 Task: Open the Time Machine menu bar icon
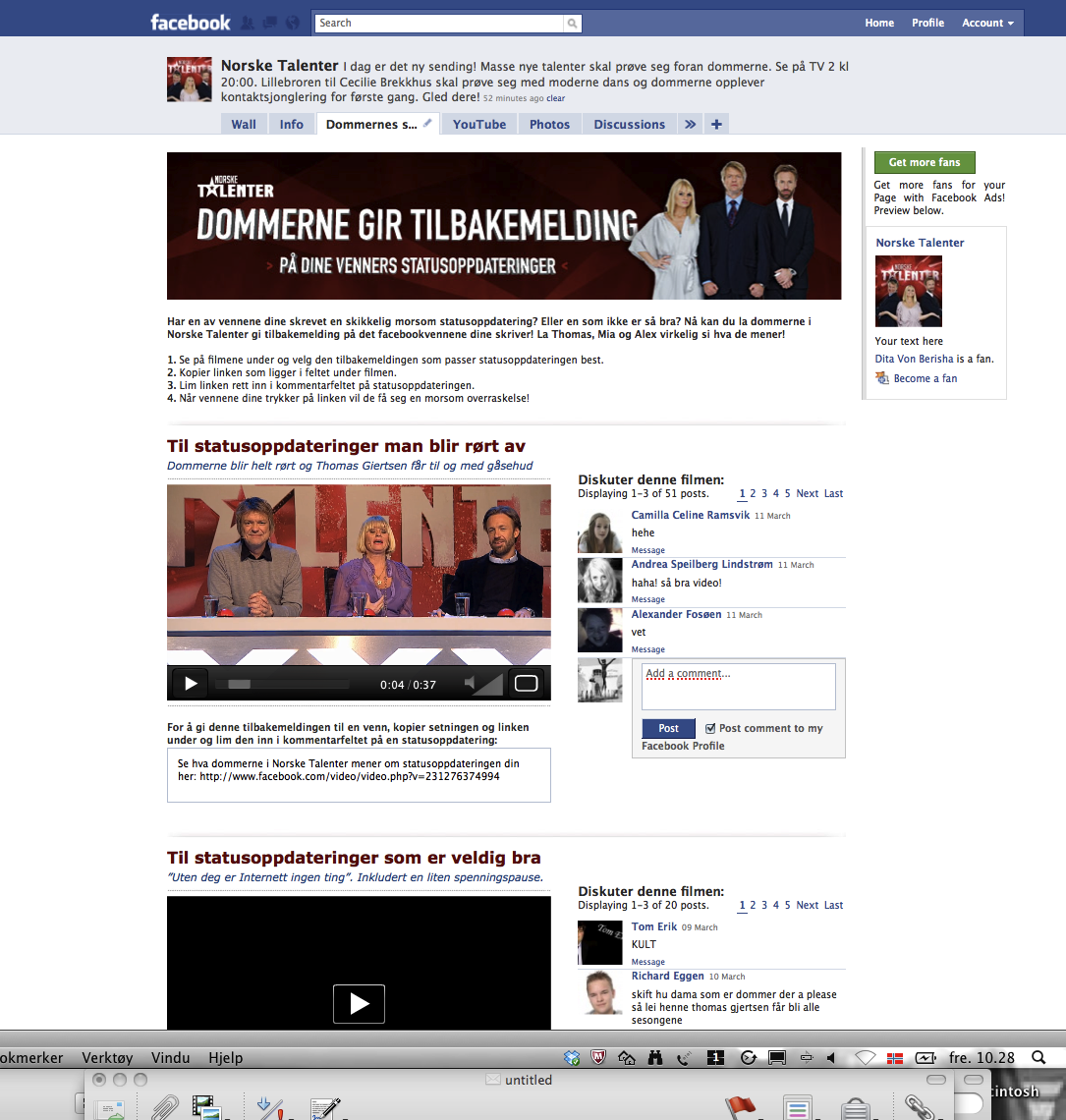[748, 1058]
